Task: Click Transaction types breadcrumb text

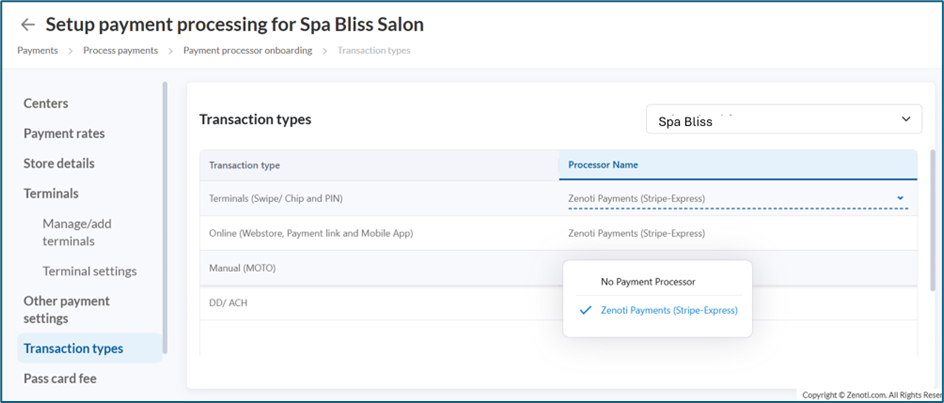Action: (x=374, y=51)
